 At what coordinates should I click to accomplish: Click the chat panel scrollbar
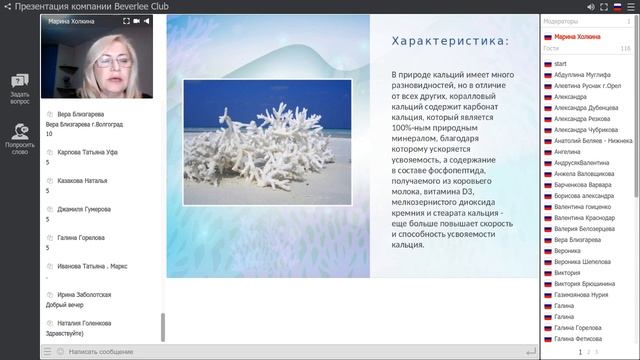(163, 327)
